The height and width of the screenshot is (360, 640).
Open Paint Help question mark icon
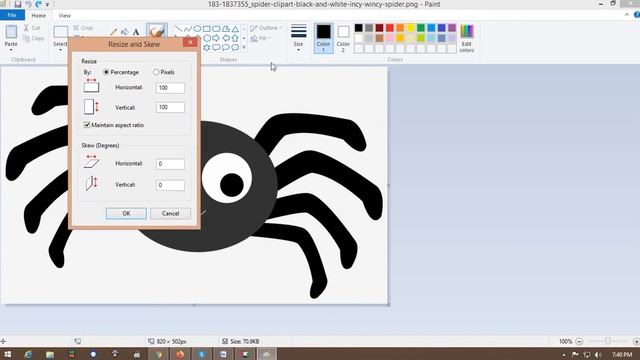[636, 15]
